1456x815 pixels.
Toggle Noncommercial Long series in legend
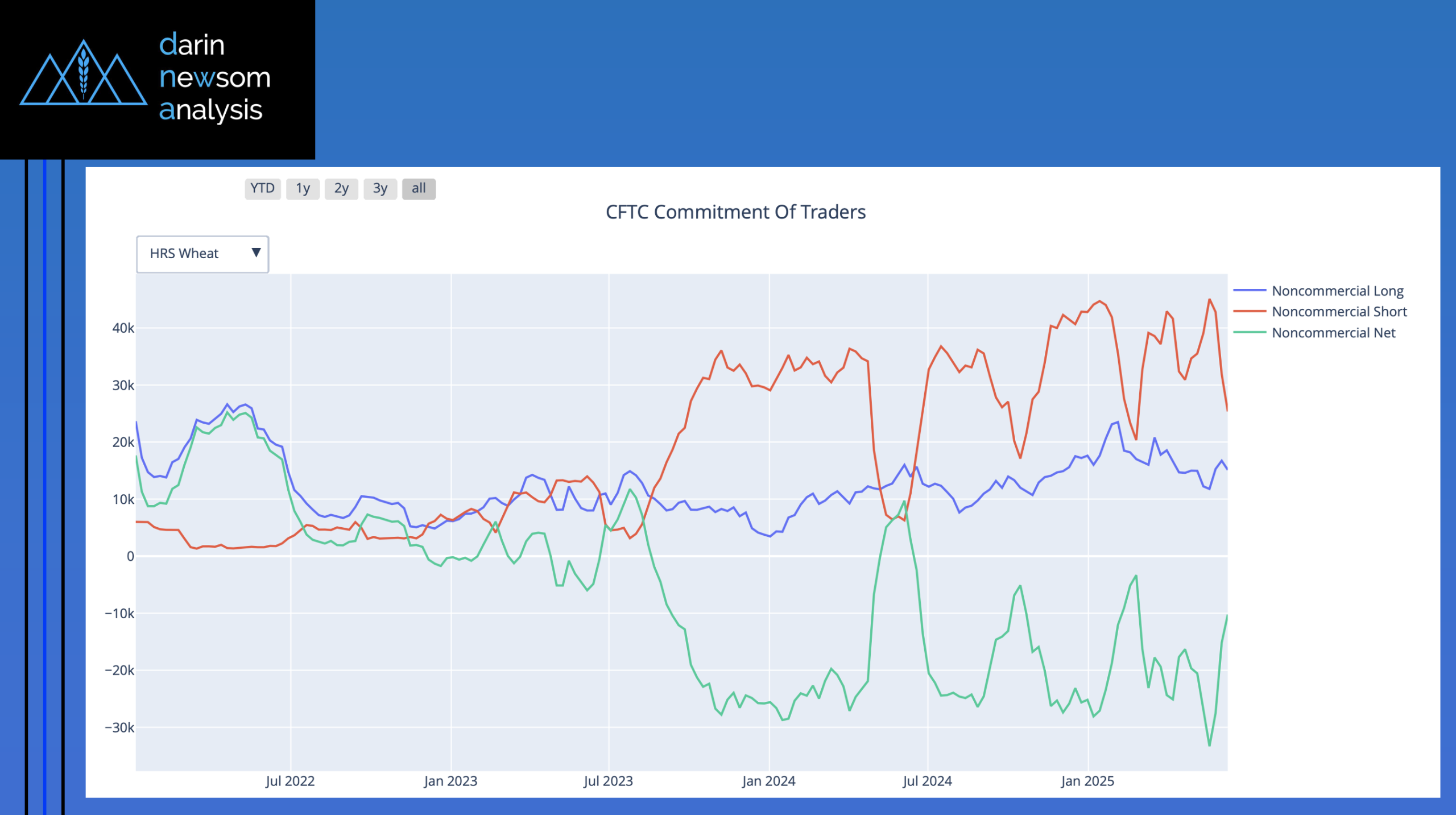[1337, 291]
